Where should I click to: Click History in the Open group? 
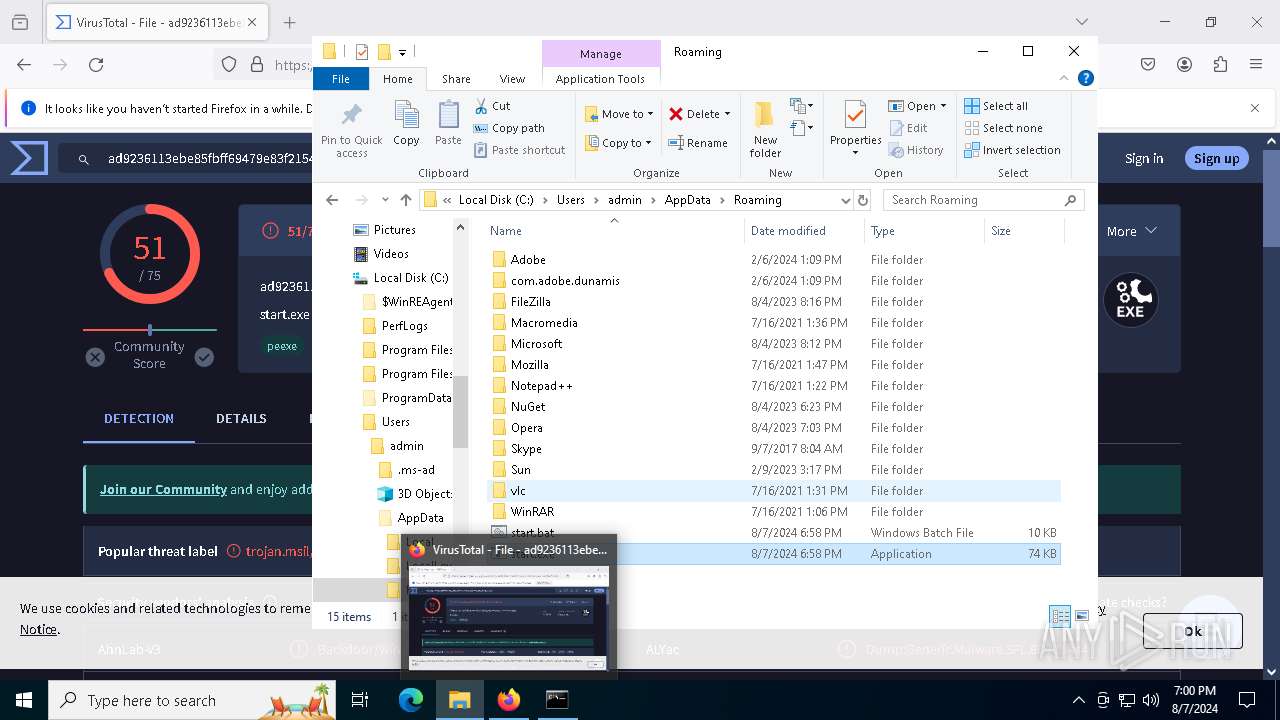[x=915, y=150]
